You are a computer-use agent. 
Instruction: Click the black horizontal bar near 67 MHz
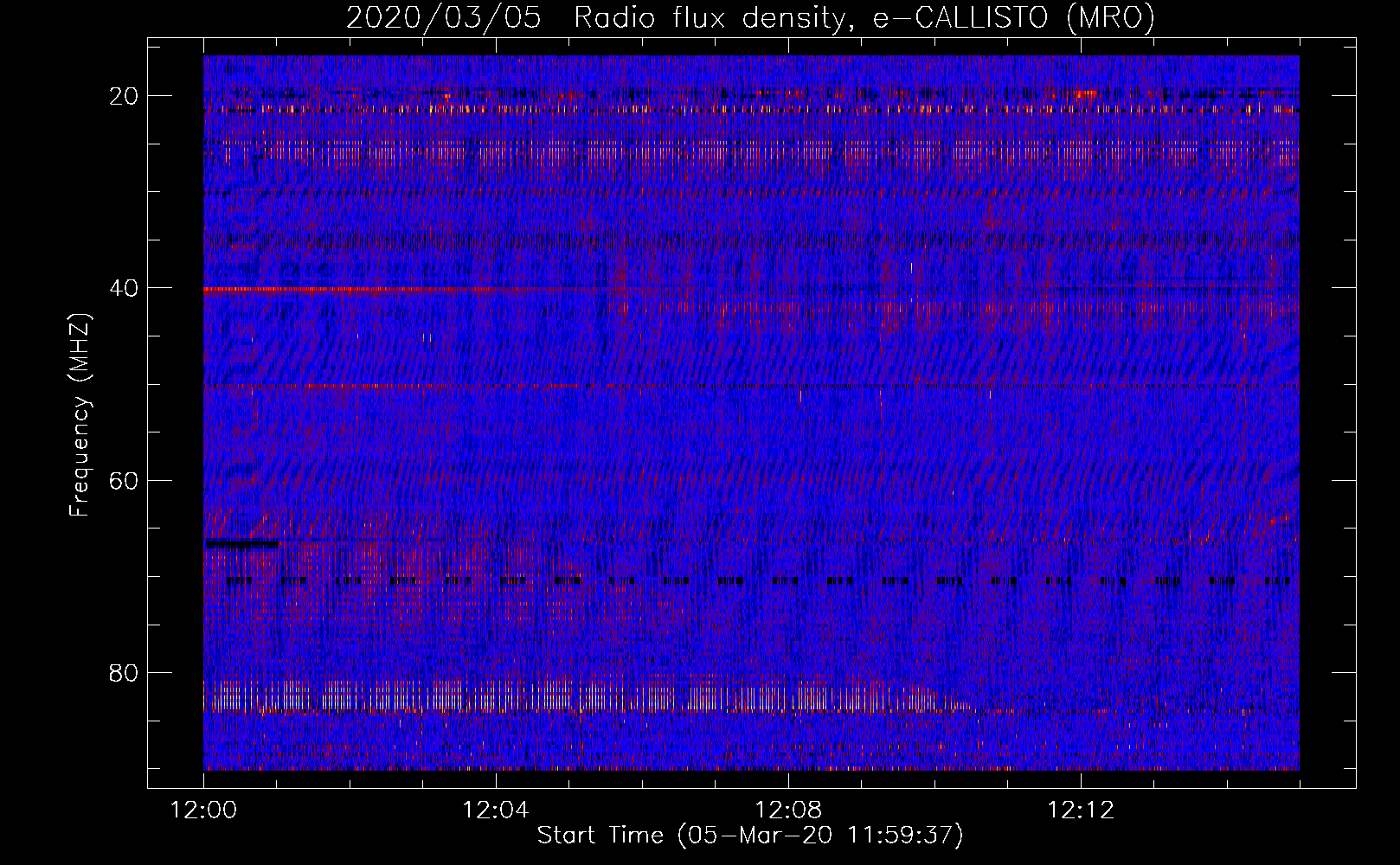[241, 544]
